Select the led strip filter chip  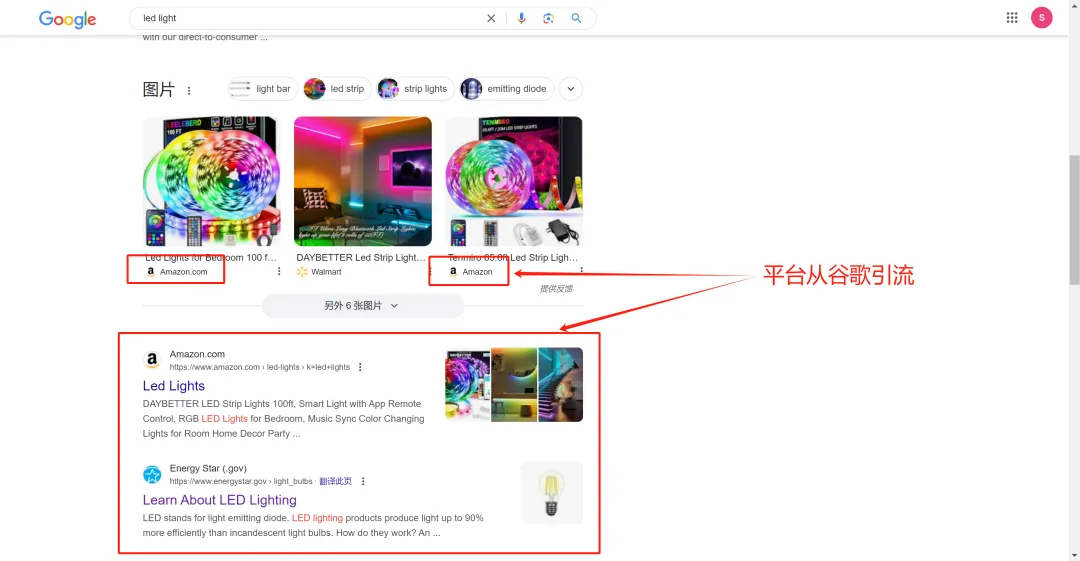tap(337, 89)
